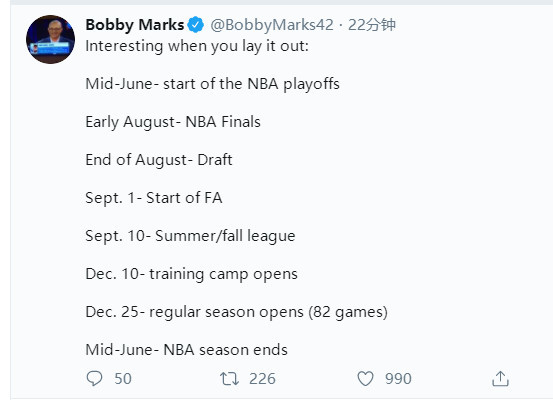
Task: Open the share tweet upload icon
Action: [x=500, y=378]
